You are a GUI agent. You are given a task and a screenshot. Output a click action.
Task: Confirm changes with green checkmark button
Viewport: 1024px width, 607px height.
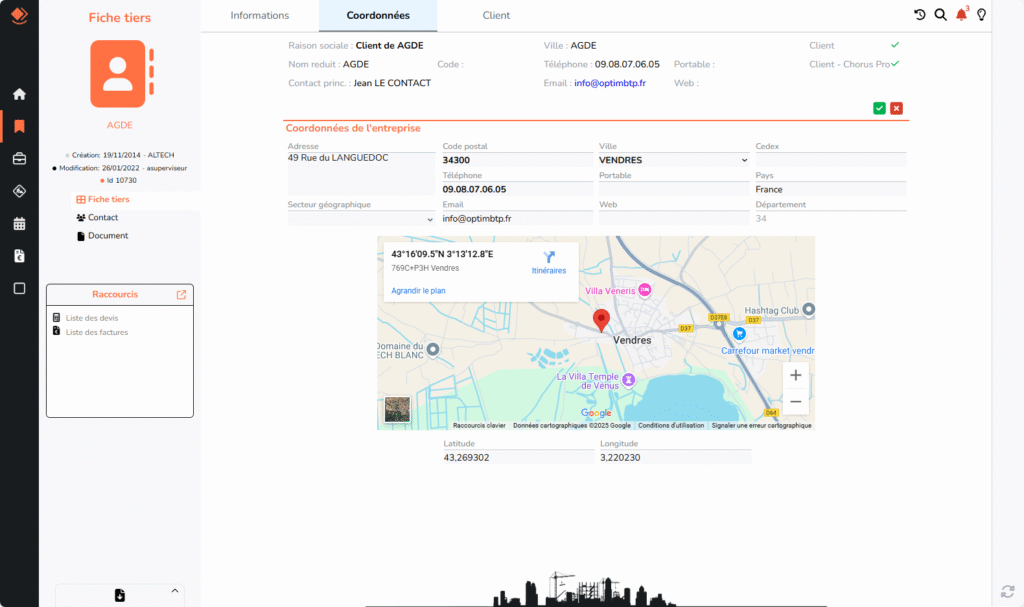pos(879,108)
